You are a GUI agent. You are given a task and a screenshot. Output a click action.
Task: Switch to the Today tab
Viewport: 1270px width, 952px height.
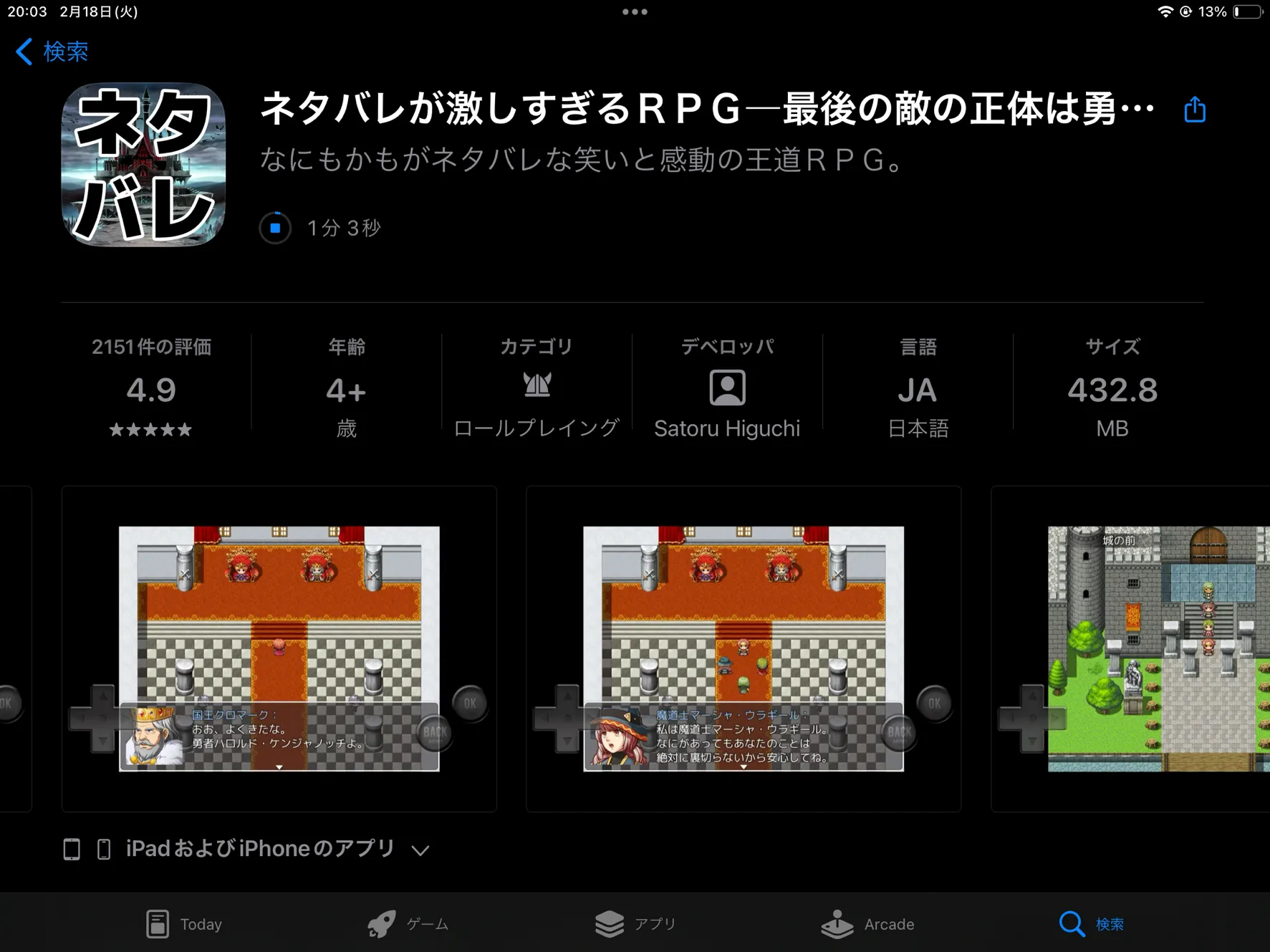183,924
